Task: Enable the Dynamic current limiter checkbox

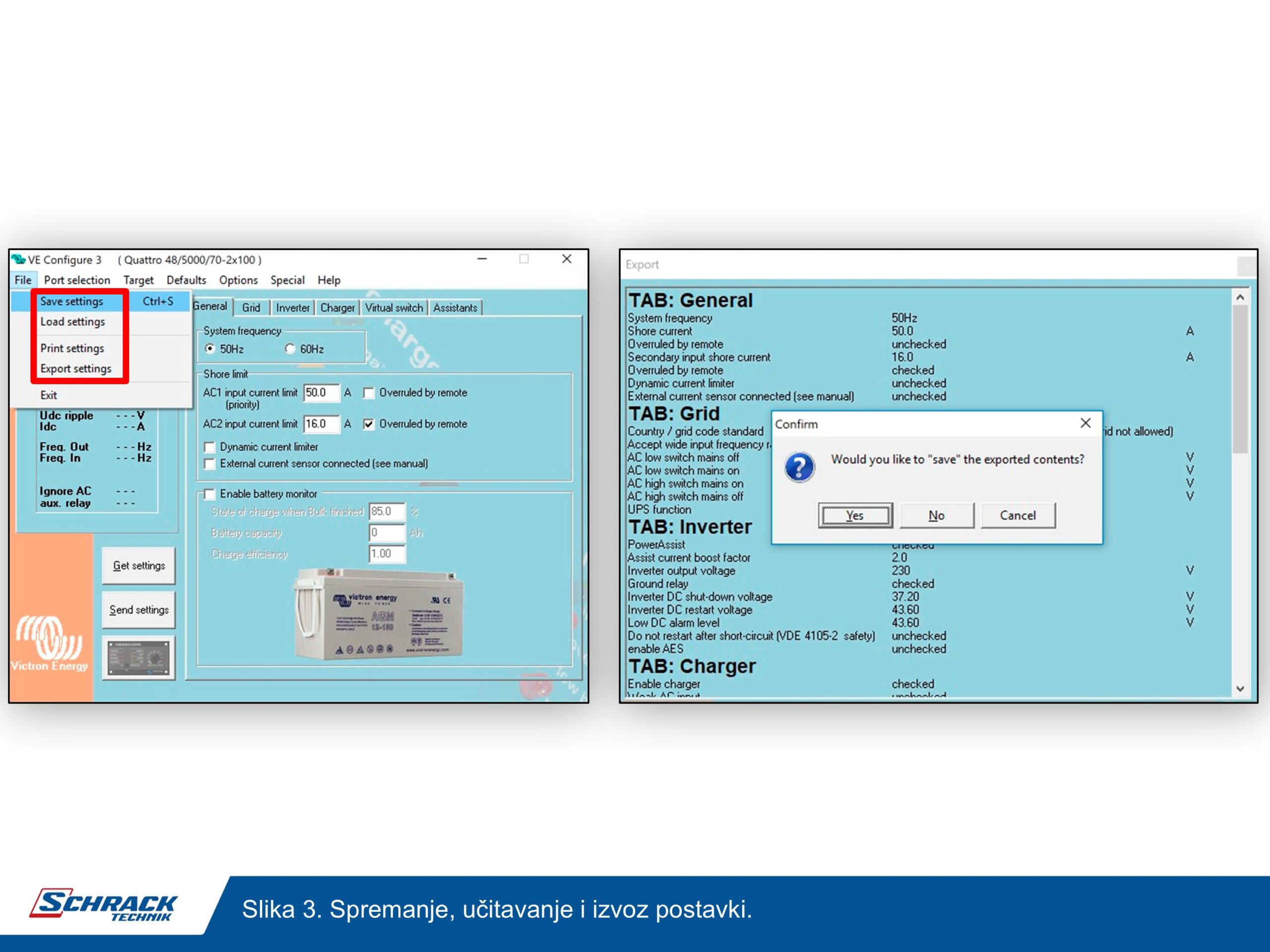Action: point(209,447)
